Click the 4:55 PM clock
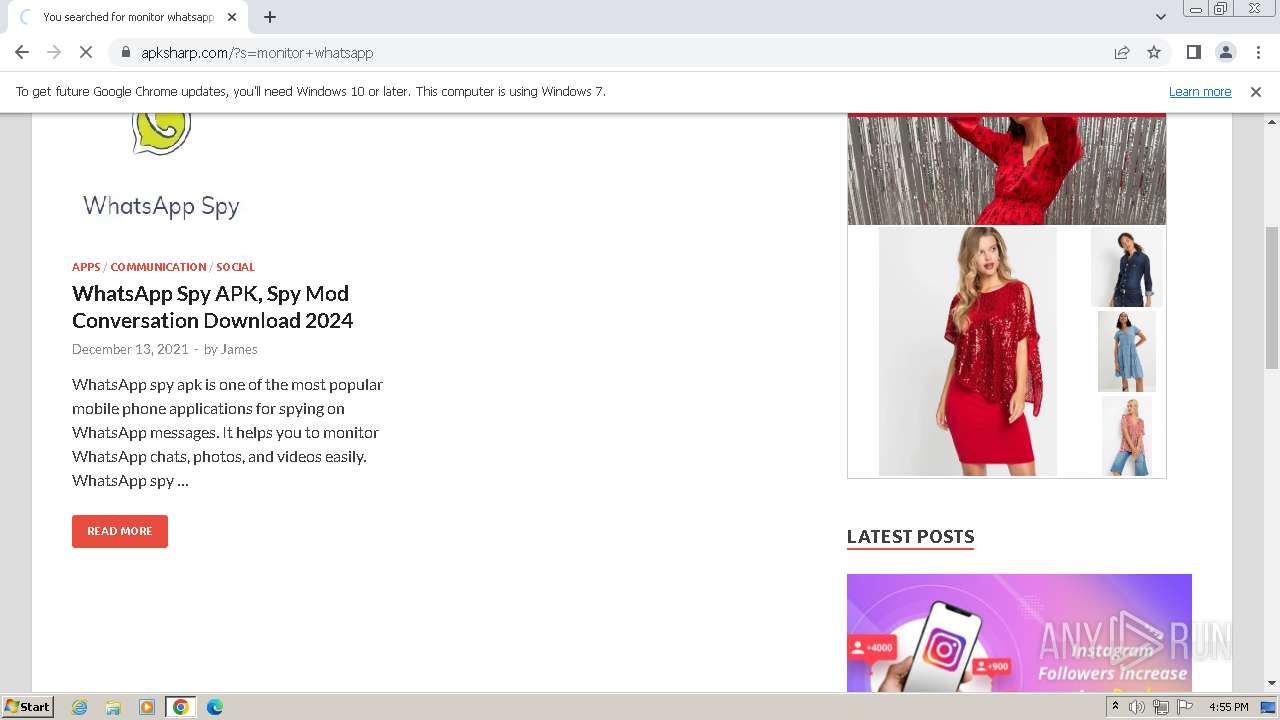 (1228, 707)
